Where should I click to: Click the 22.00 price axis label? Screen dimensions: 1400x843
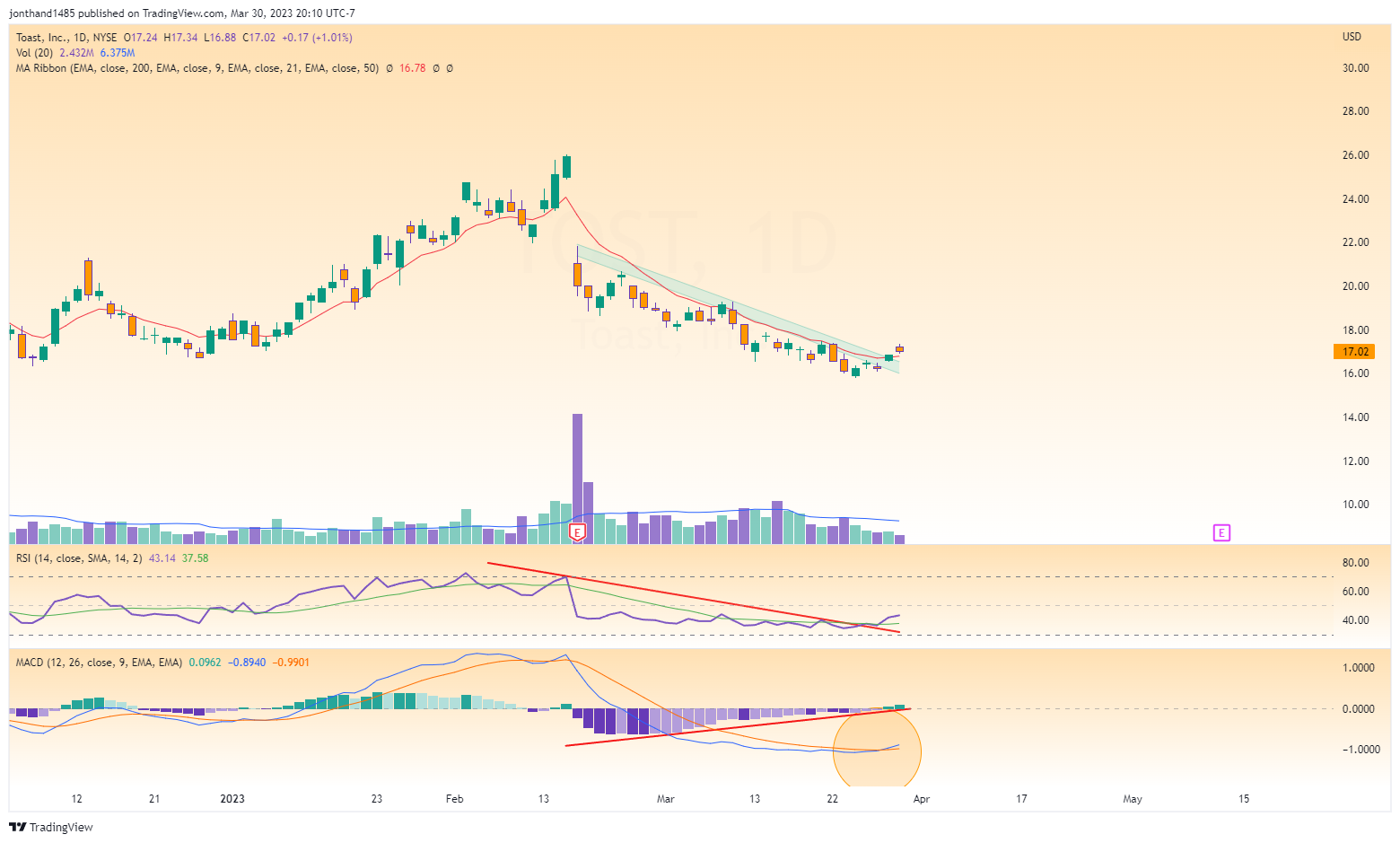point(1355,242)
